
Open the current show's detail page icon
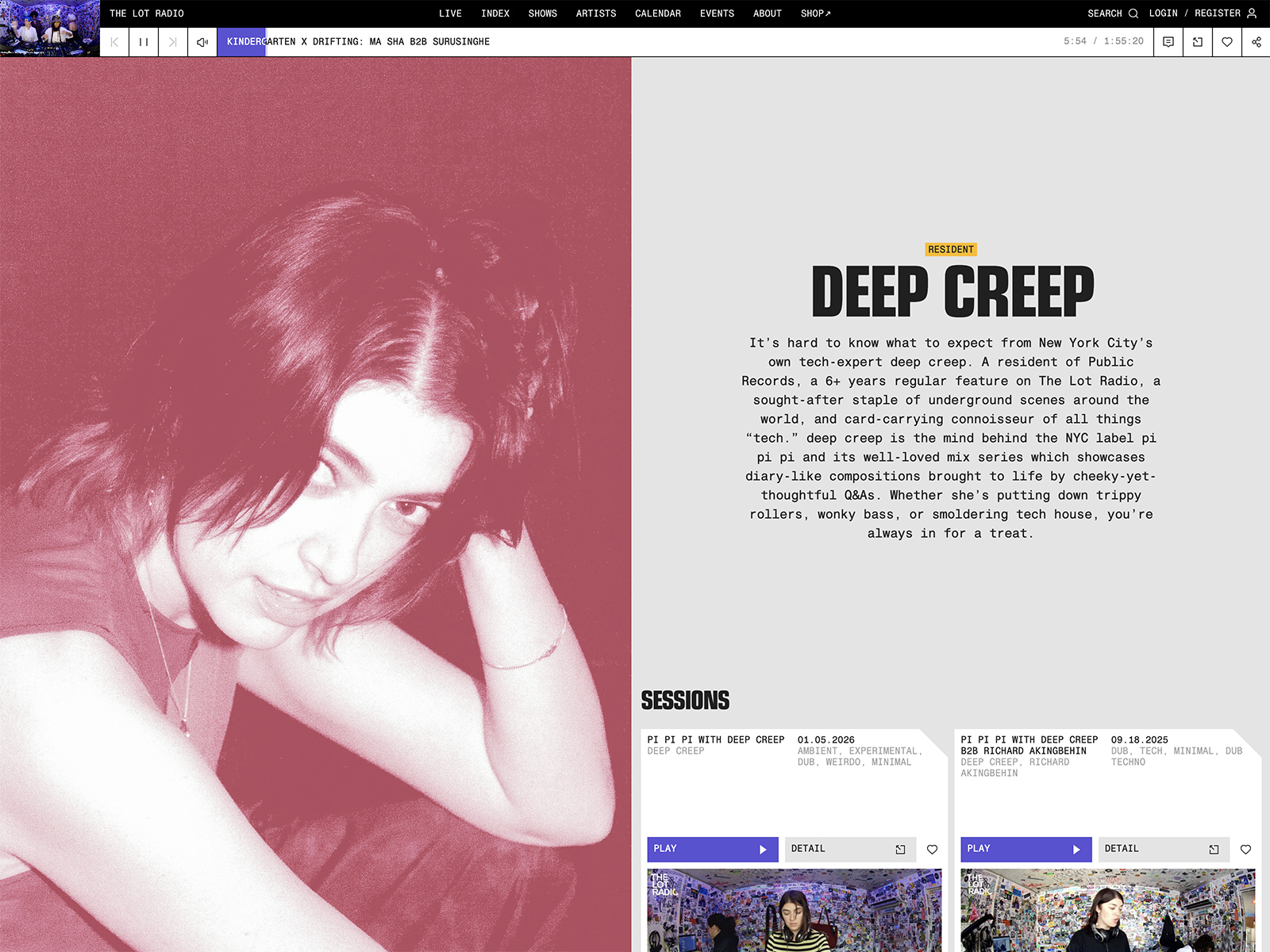tap(1198, 42)
